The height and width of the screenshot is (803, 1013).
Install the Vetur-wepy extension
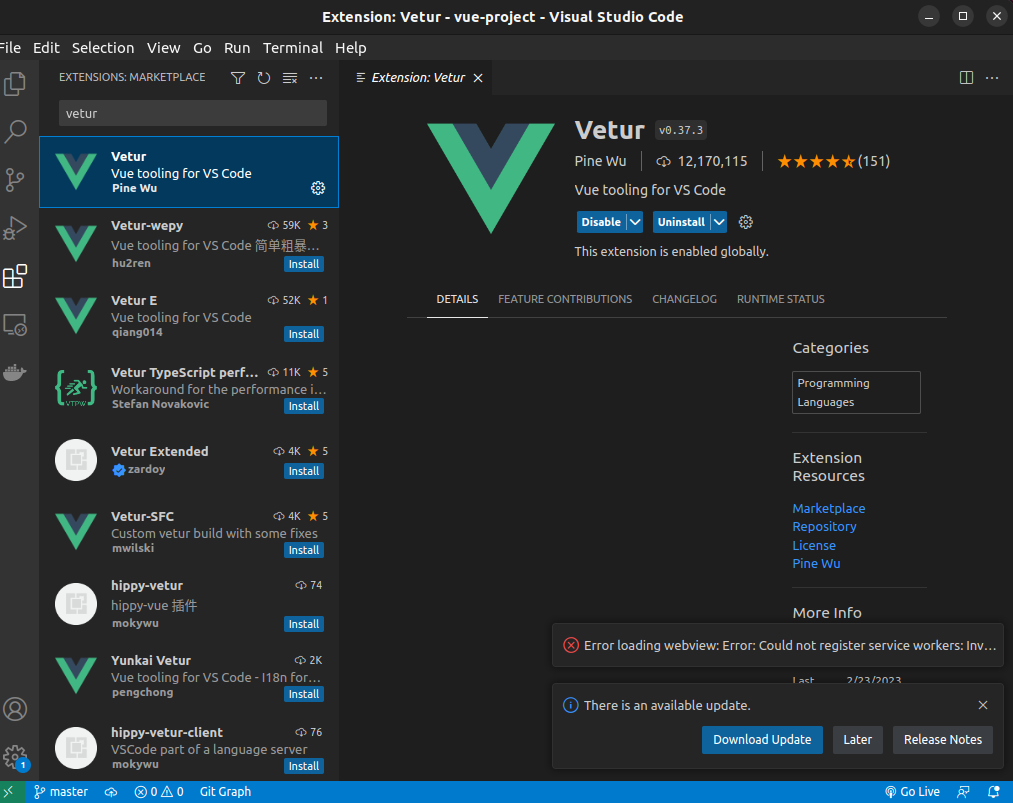click(304, 264)
